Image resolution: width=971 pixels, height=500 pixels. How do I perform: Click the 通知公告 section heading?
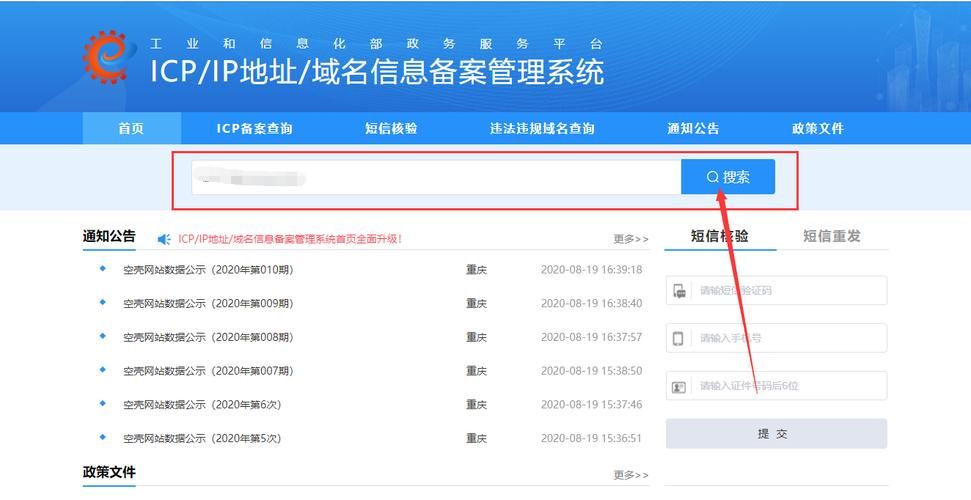pyautogui.click(x=109, y=236)
